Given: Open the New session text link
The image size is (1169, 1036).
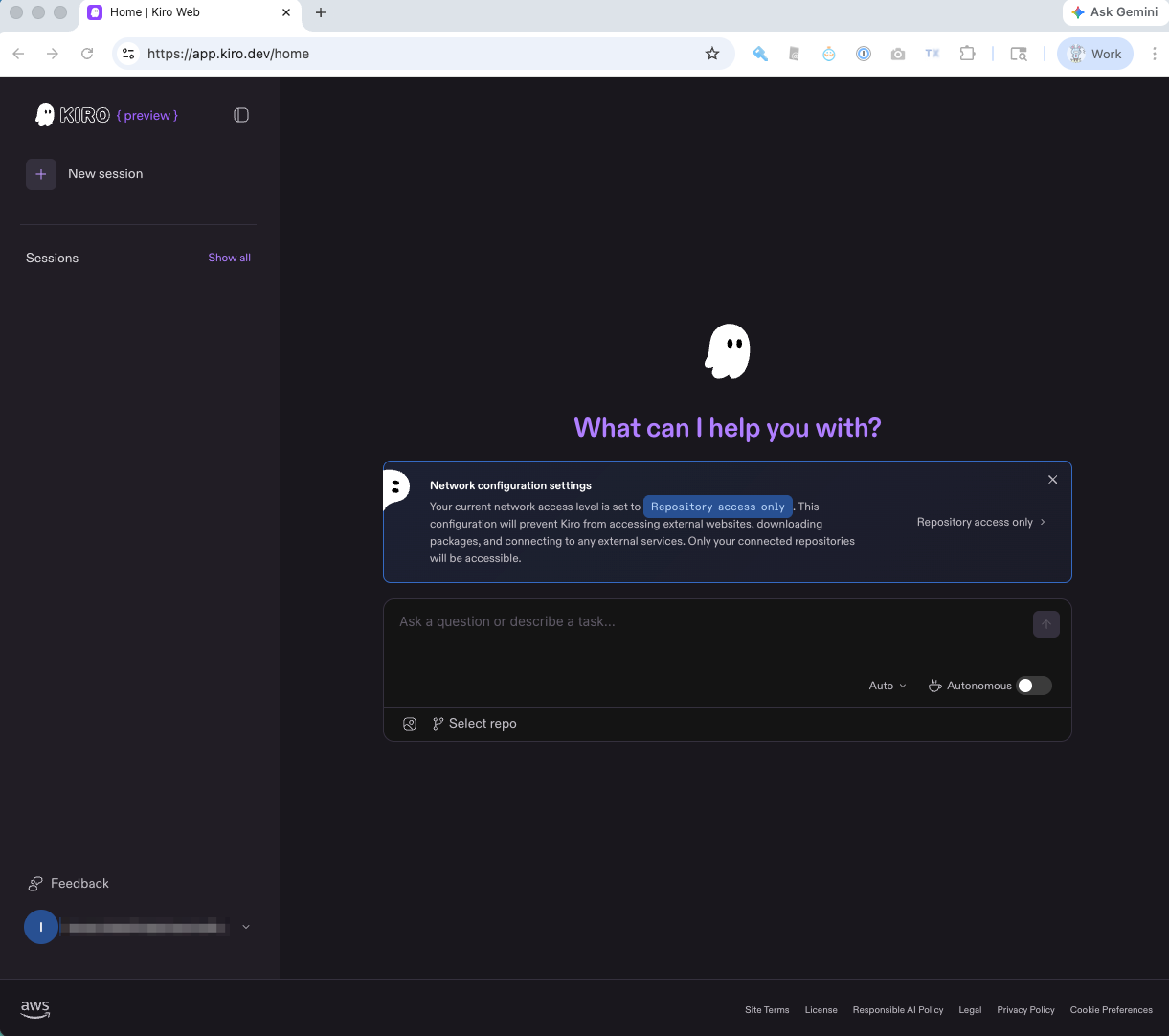Looking at the screenshot, I should pos(105,174).
